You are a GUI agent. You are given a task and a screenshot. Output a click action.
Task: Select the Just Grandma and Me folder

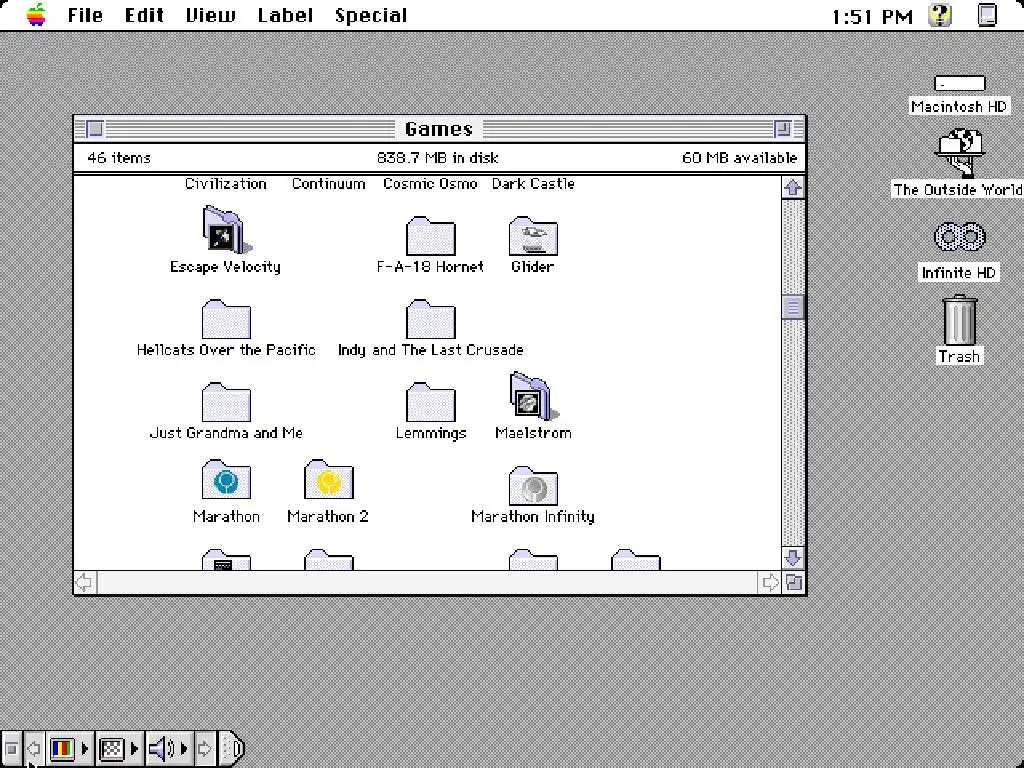pyautogui.click(x=226, y=402)
